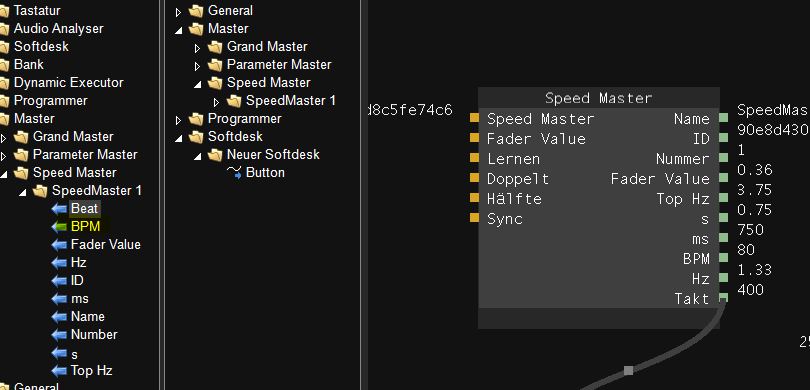810x390 pixels.
Task: Select Fader Value item in left tree
Action: tap(105, 244)
